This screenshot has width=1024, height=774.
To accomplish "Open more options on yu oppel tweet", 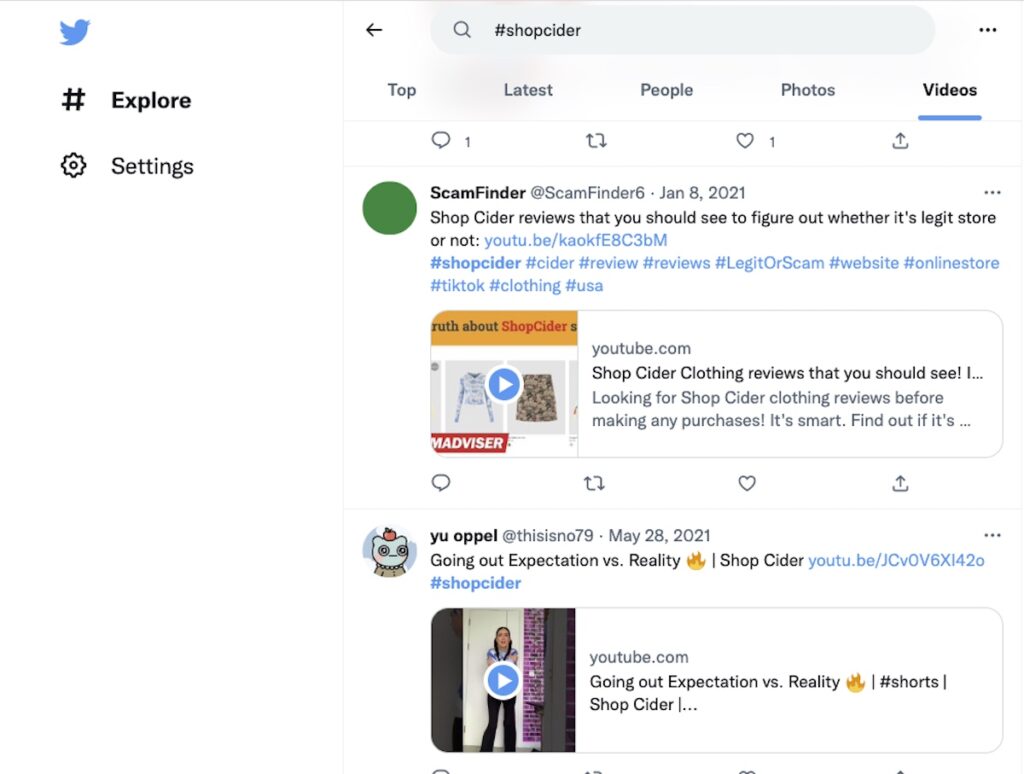I will [992, 536].
